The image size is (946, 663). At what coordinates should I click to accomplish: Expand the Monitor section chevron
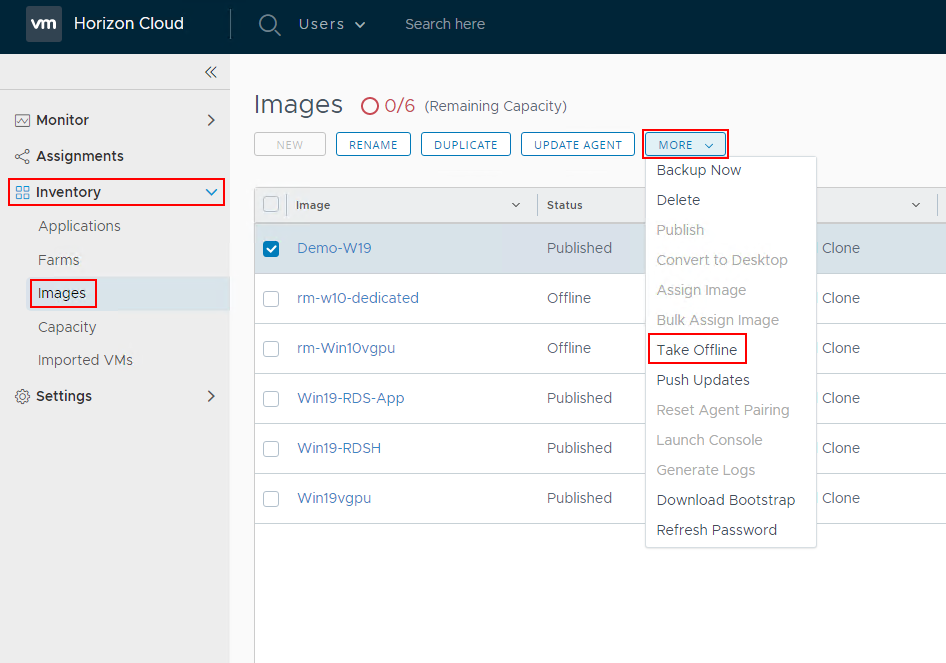(210, 120)
